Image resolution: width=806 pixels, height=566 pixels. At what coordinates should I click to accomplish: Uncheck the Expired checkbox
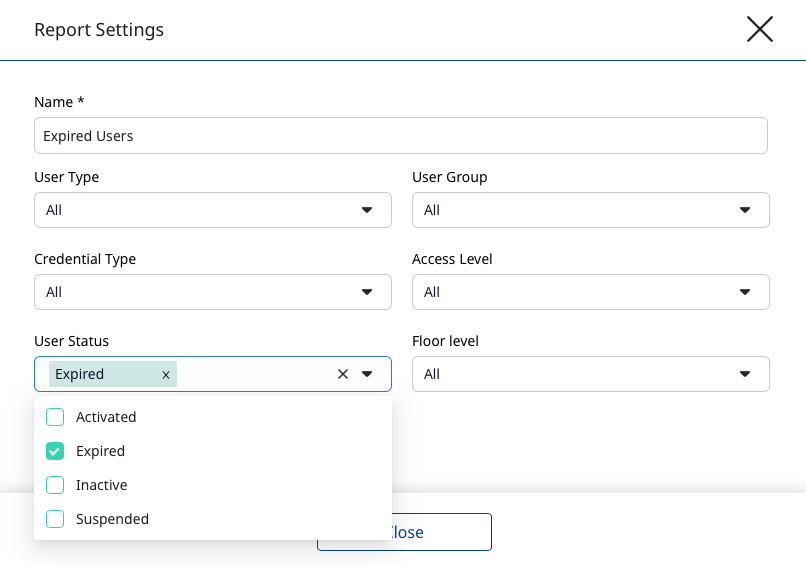point(55,451)
